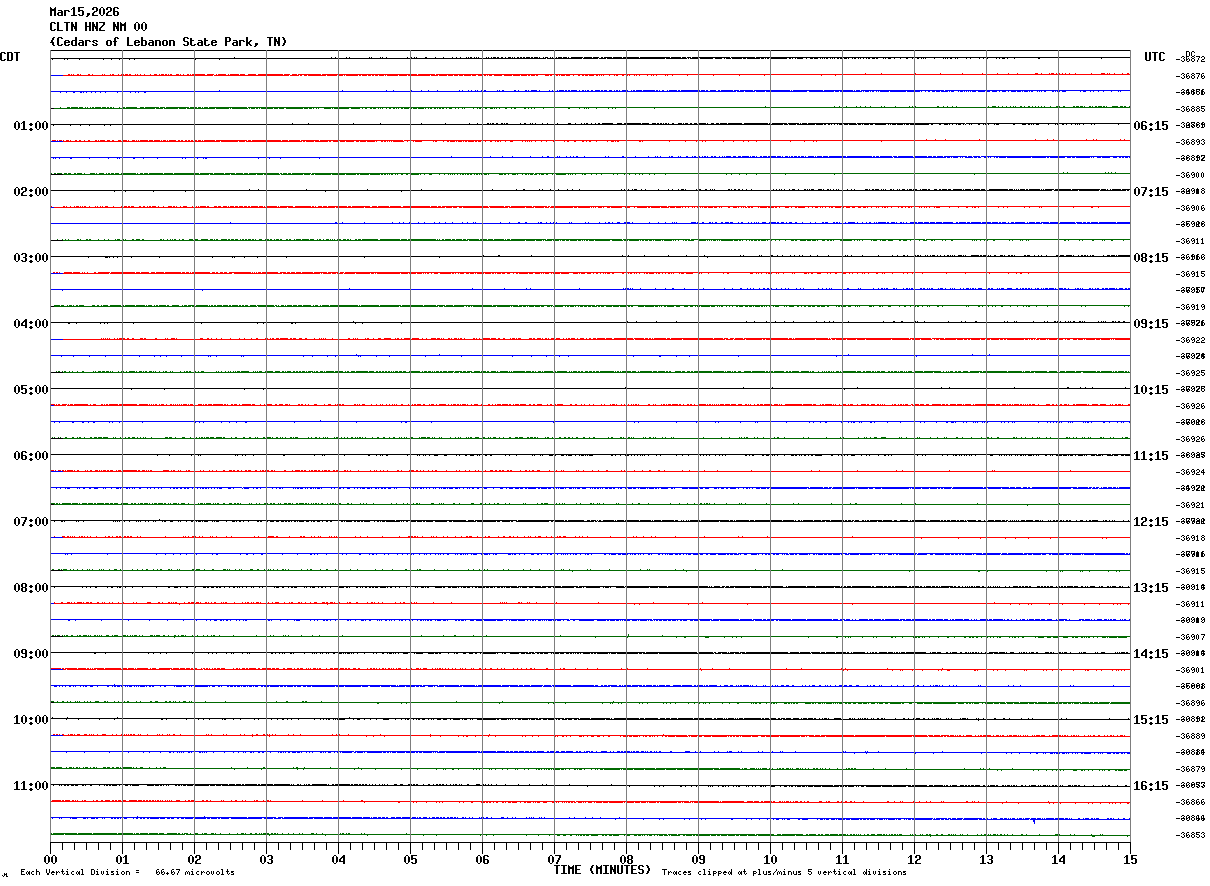This screenshot has height=886, width=1210.
Task: Click the "02:00" CDT row label
Action: point(31,192)
